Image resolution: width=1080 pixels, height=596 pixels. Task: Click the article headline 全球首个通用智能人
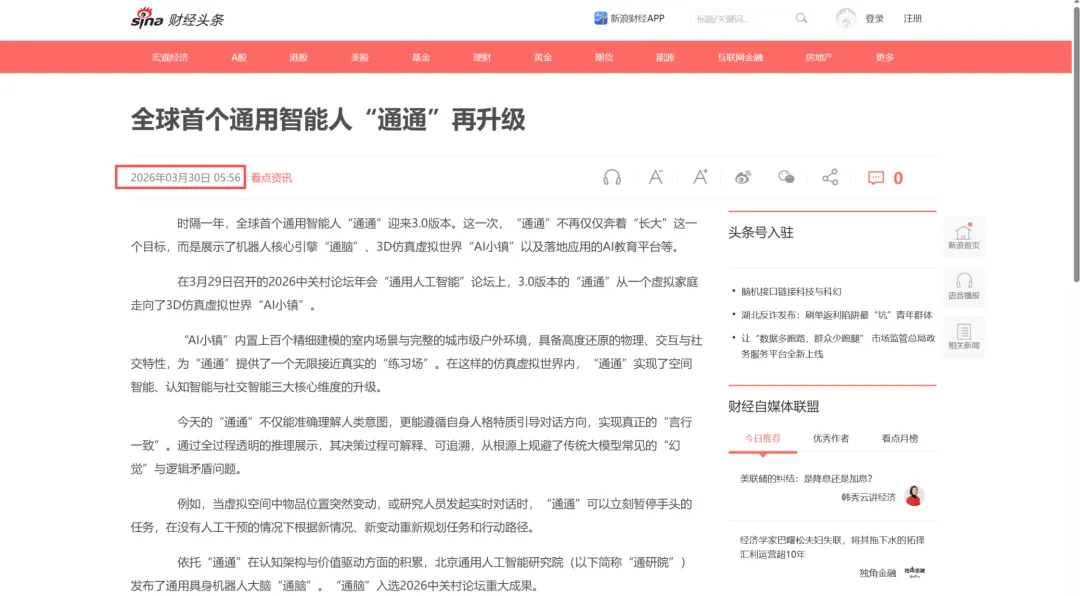[x=328, y=119]
